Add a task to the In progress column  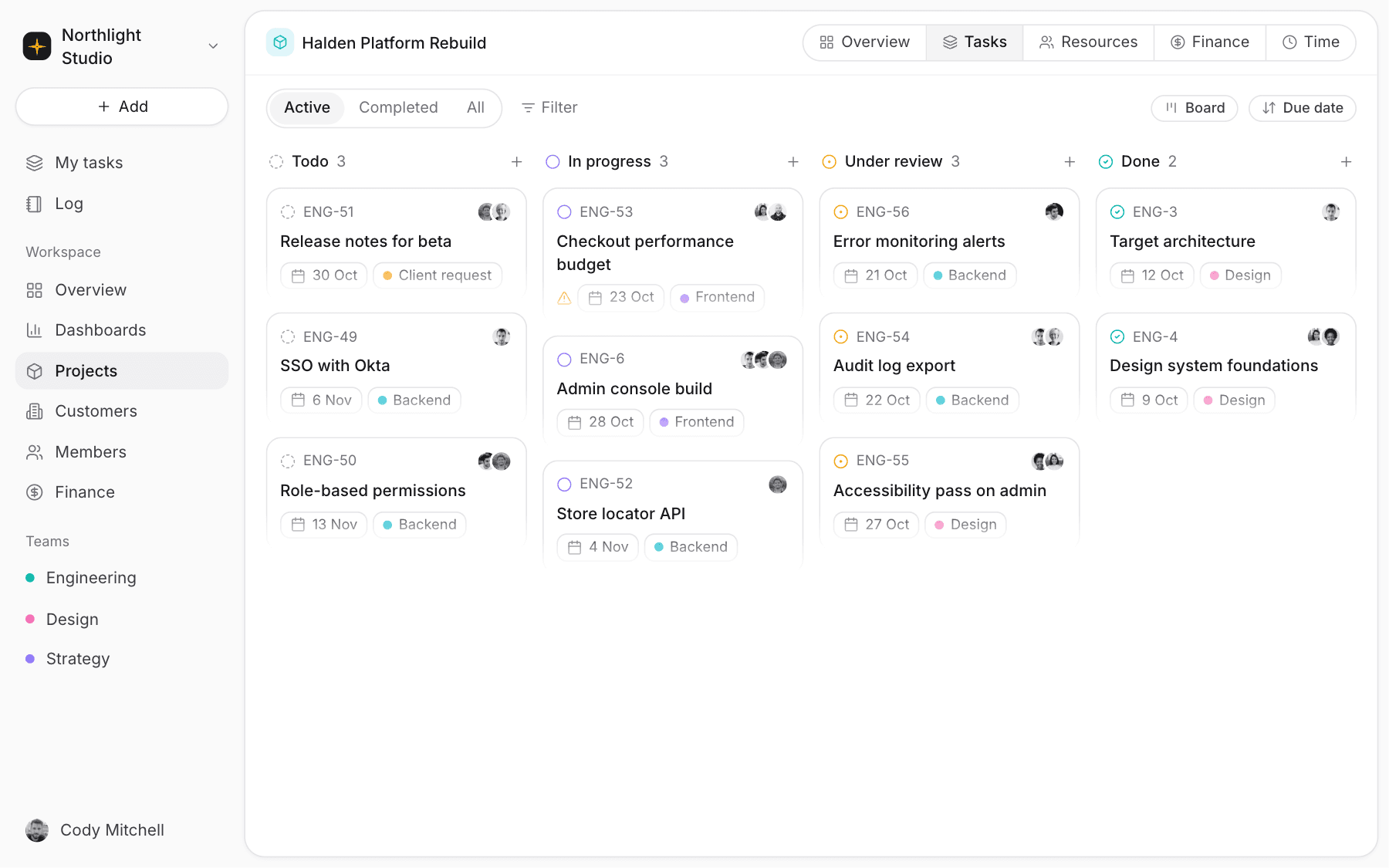(x=793, y=162)
